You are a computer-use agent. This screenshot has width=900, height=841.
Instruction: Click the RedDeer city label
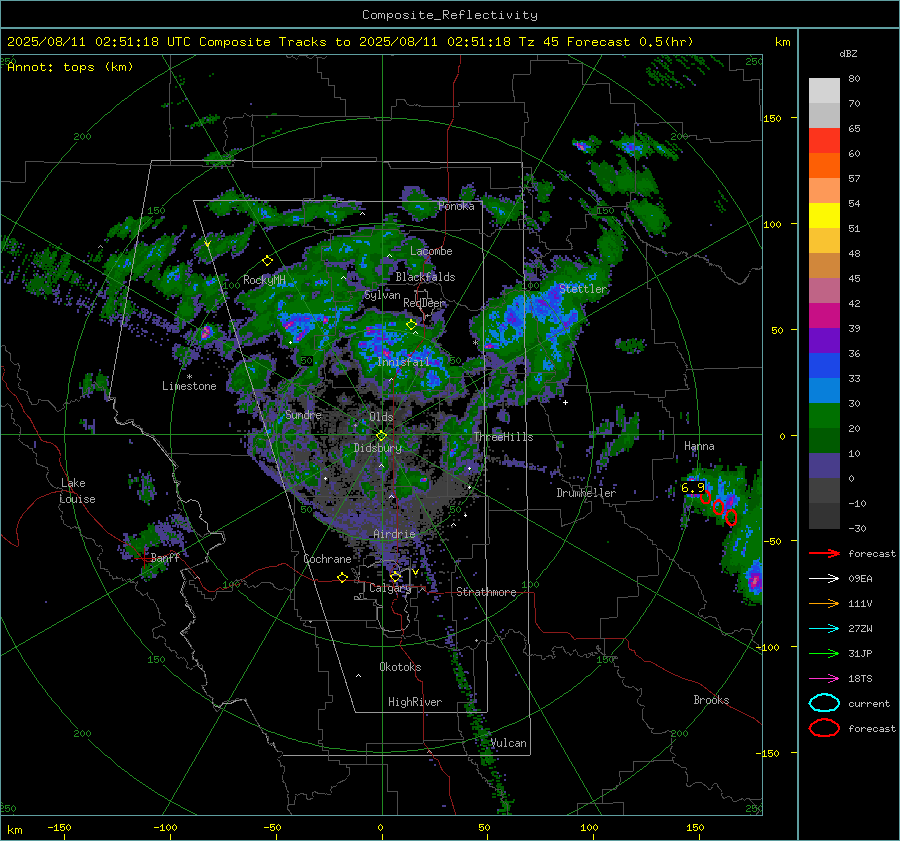point(424,303)
